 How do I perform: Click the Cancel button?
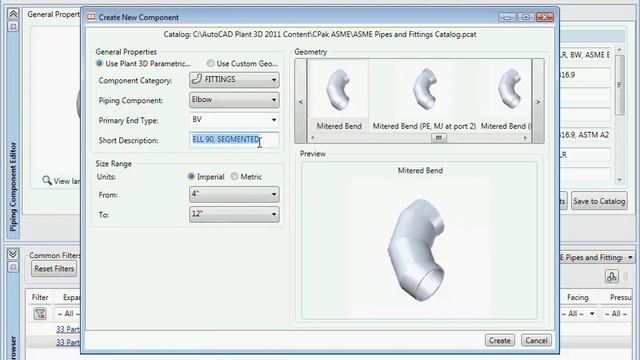tap(536, 340)
